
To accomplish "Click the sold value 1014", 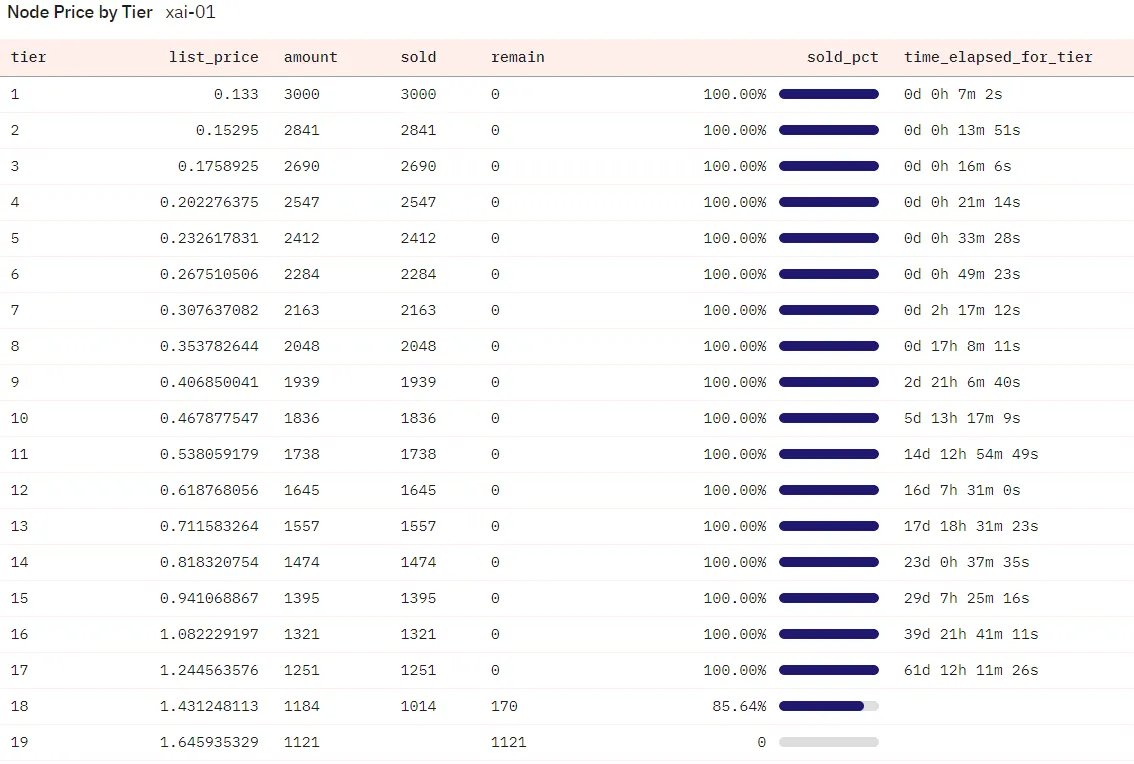I will coord(418,706).
